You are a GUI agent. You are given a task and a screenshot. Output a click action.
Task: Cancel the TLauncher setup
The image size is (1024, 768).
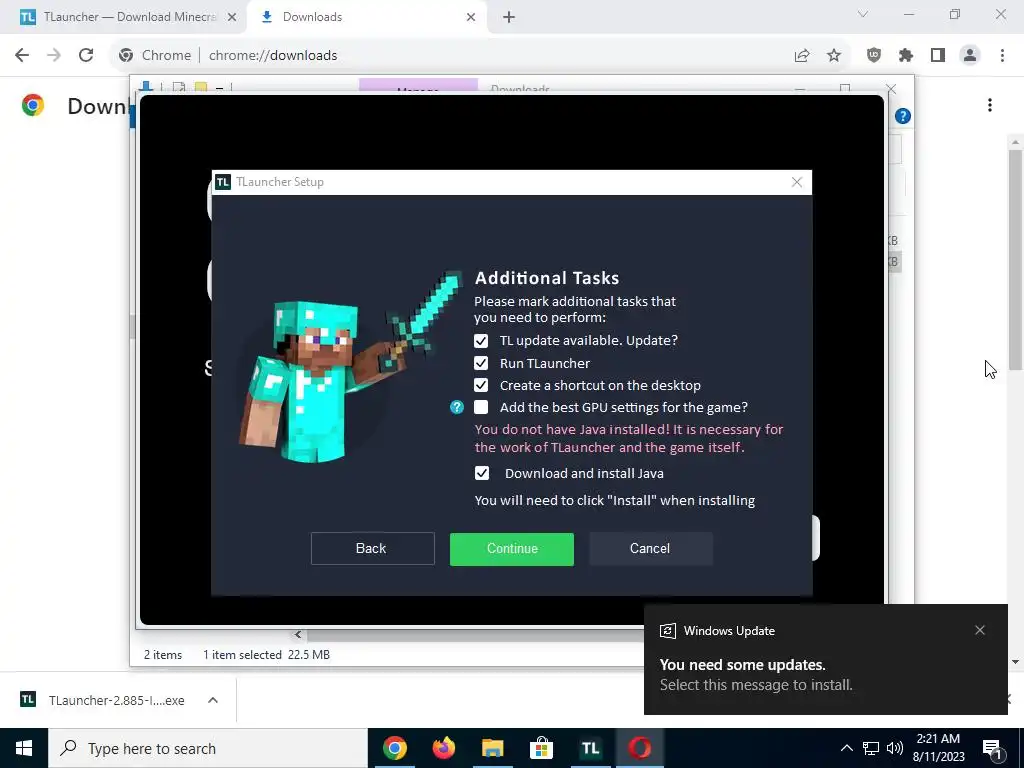[650, 549]
